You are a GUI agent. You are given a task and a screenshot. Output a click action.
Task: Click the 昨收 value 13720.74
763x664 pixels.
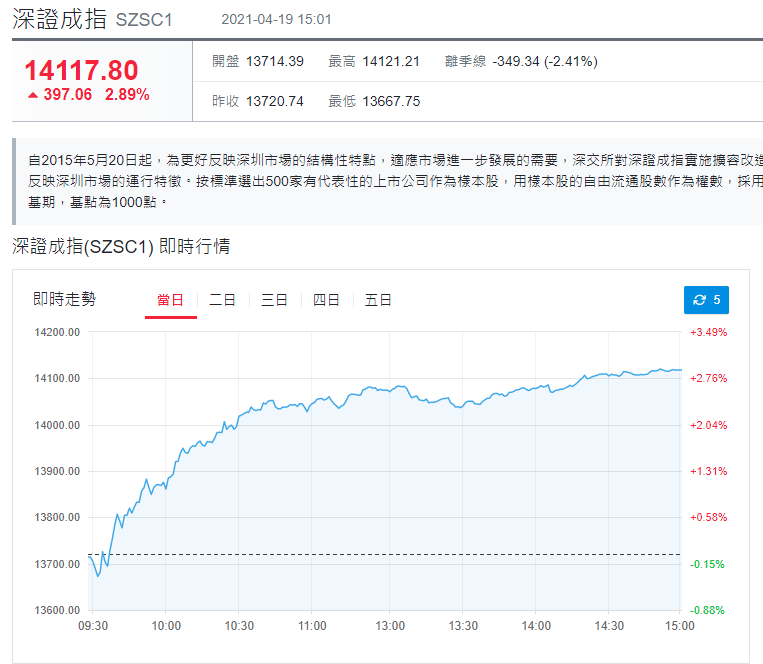274,101
